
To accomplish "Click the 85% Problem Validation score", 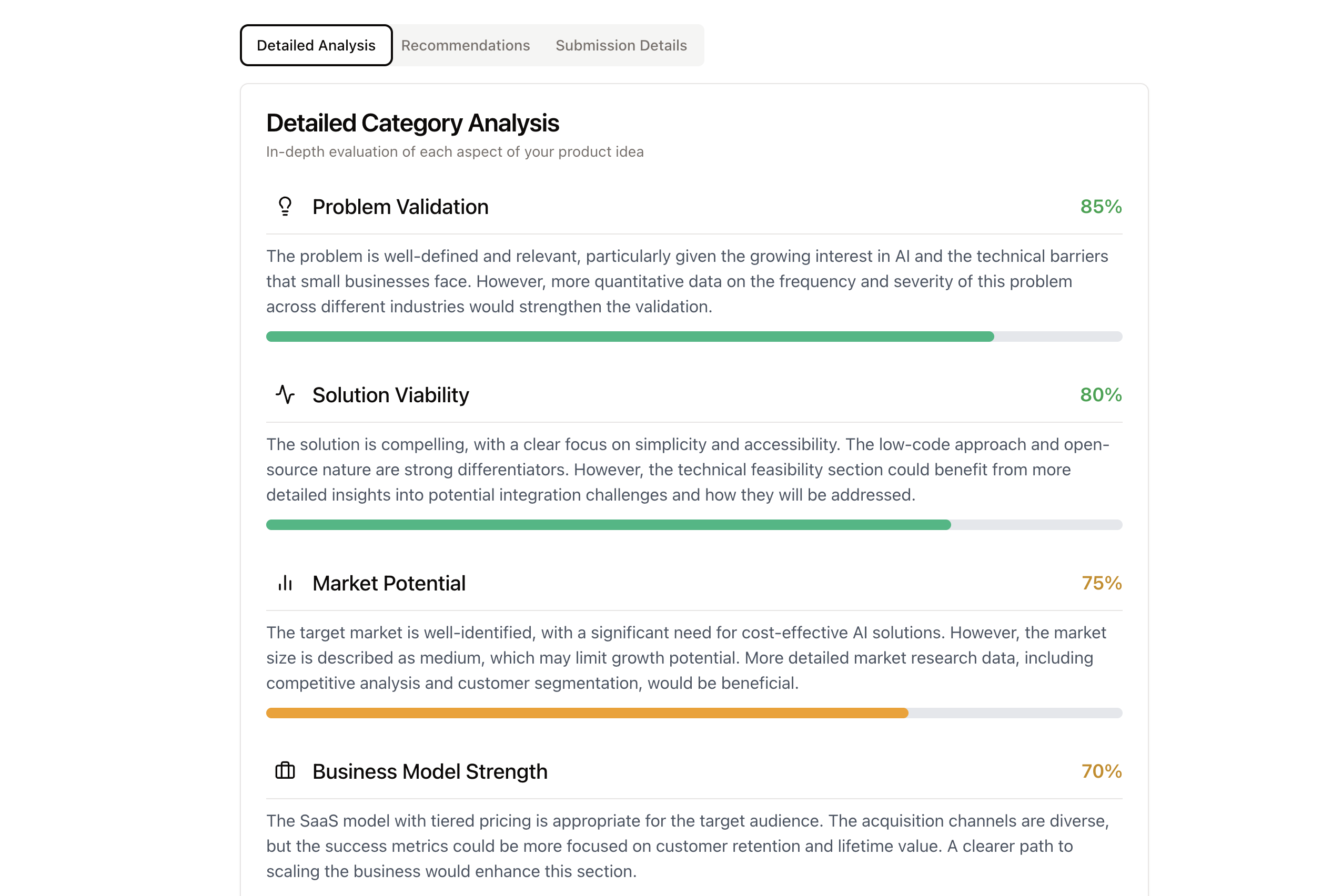I will pyautogui.click(x=1101, y=206).
